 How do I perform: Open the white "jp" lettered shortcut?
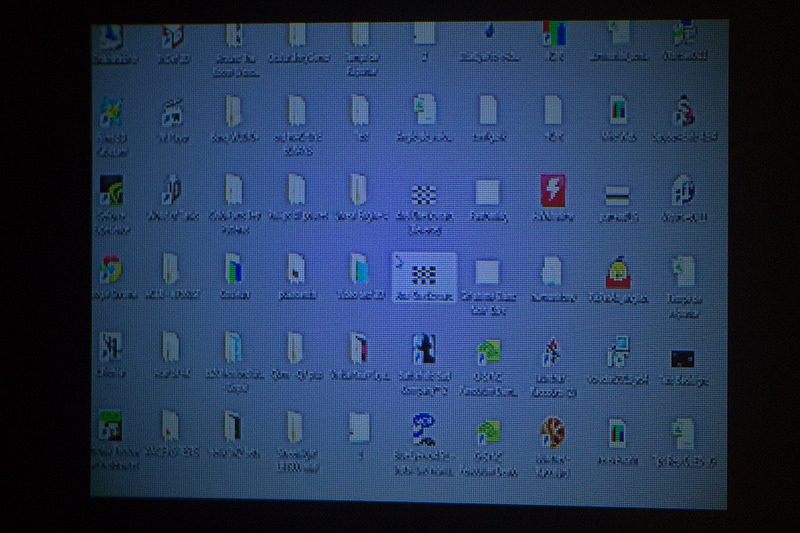pyautogui.click(x=172, y=190)
